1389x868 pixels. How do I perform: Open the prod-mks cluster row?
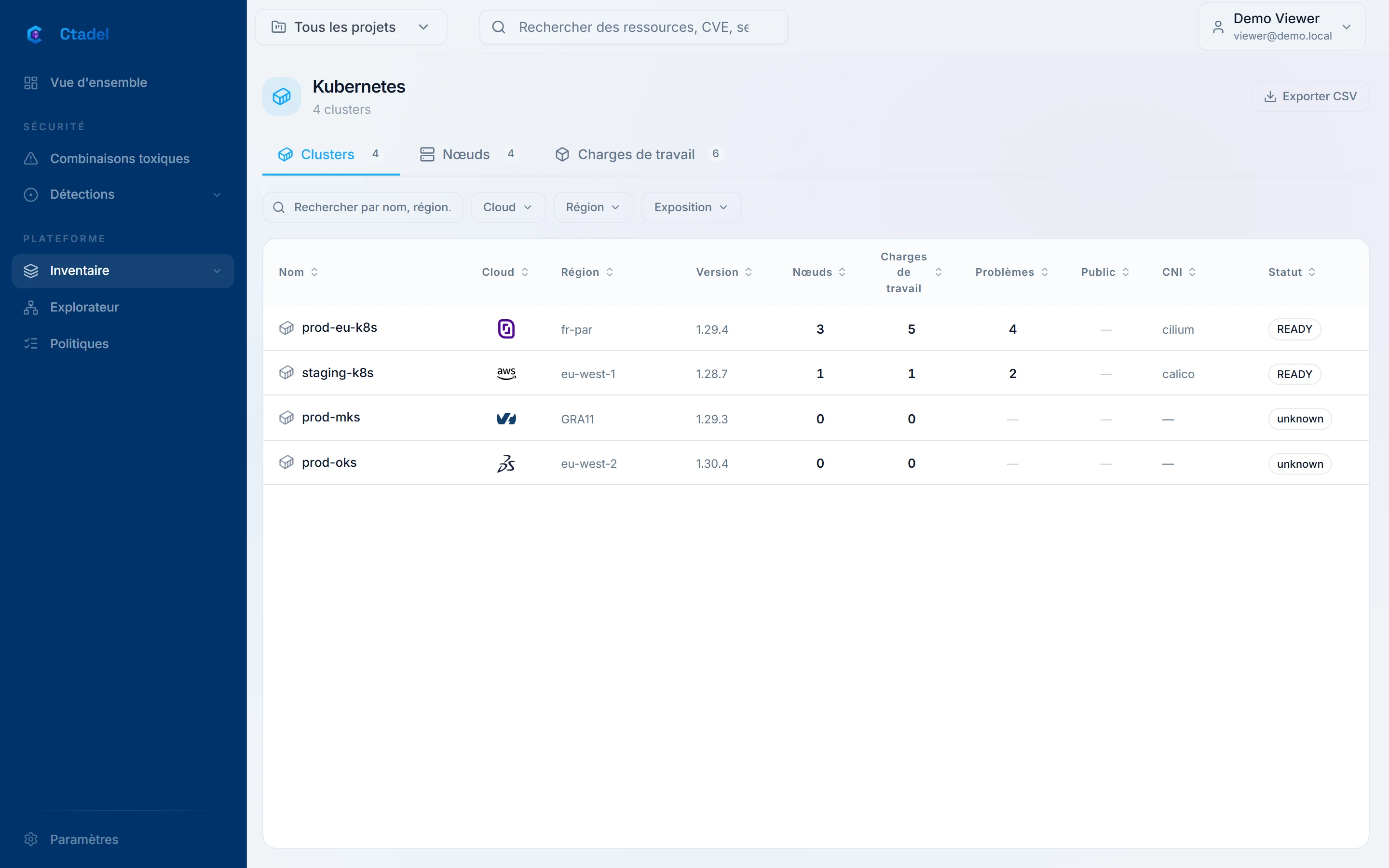tap(816, 419)
